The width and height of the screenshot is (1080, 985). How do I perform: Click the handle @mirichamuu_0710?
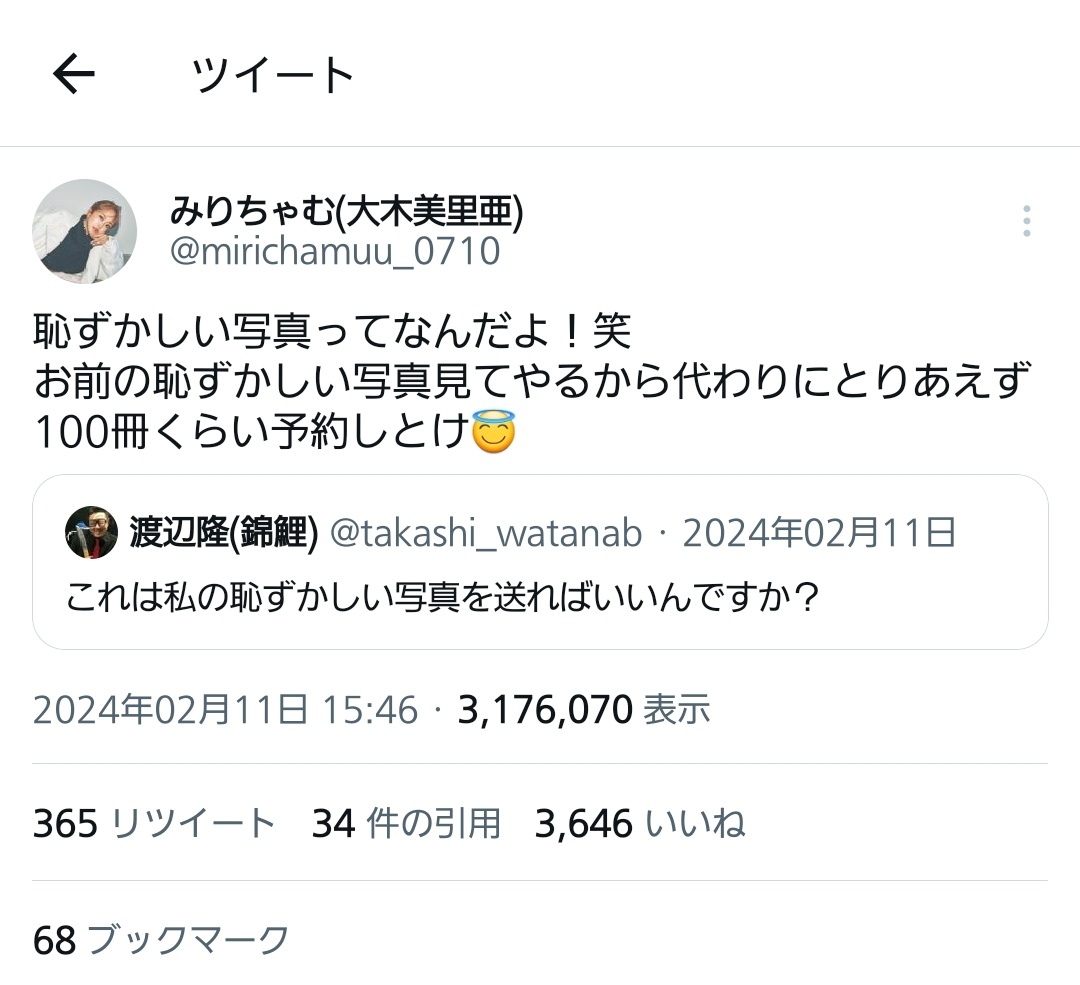[x=335, y=251]
